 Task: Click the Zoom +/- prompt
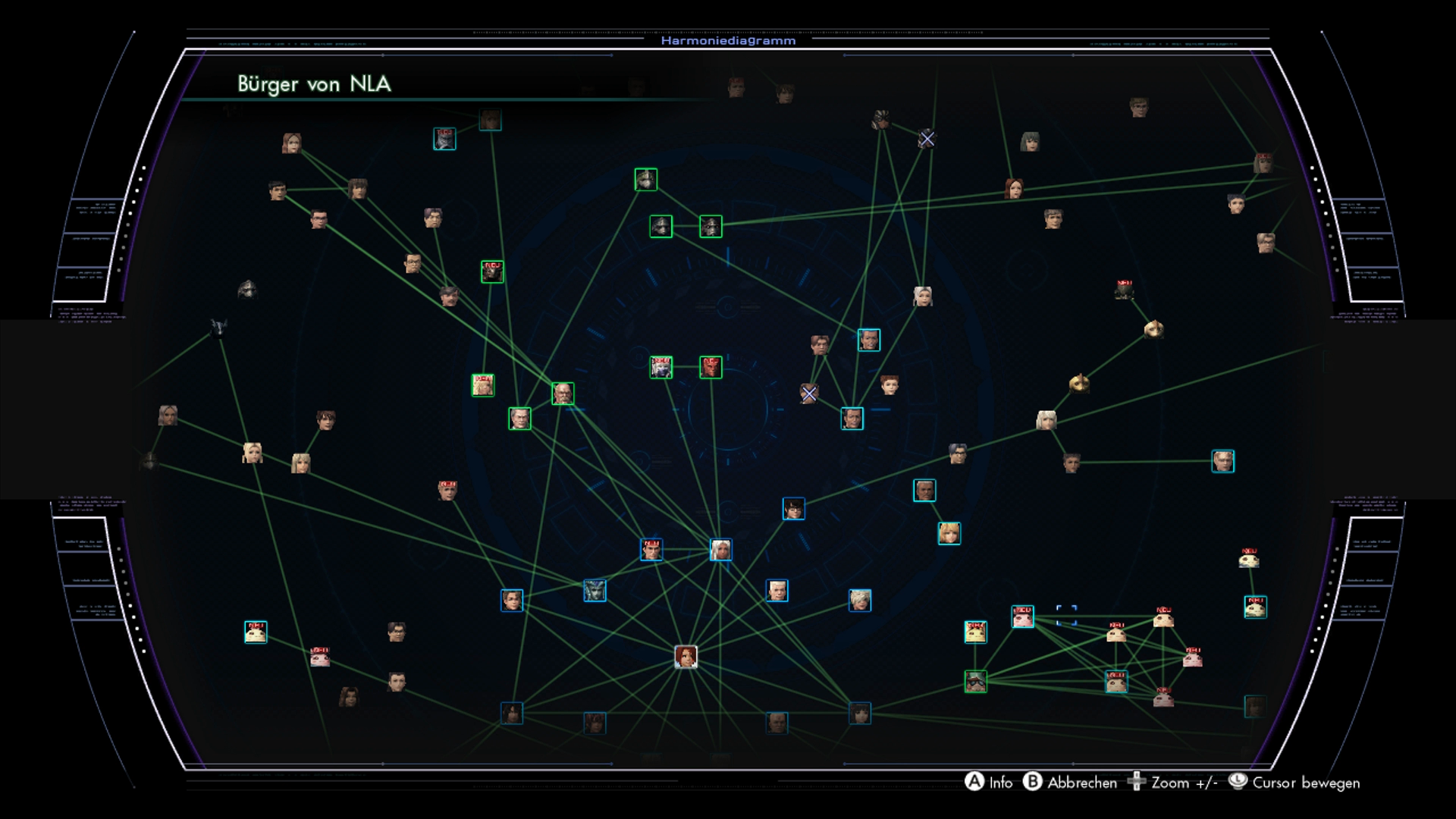click(x=1172, y=782)
